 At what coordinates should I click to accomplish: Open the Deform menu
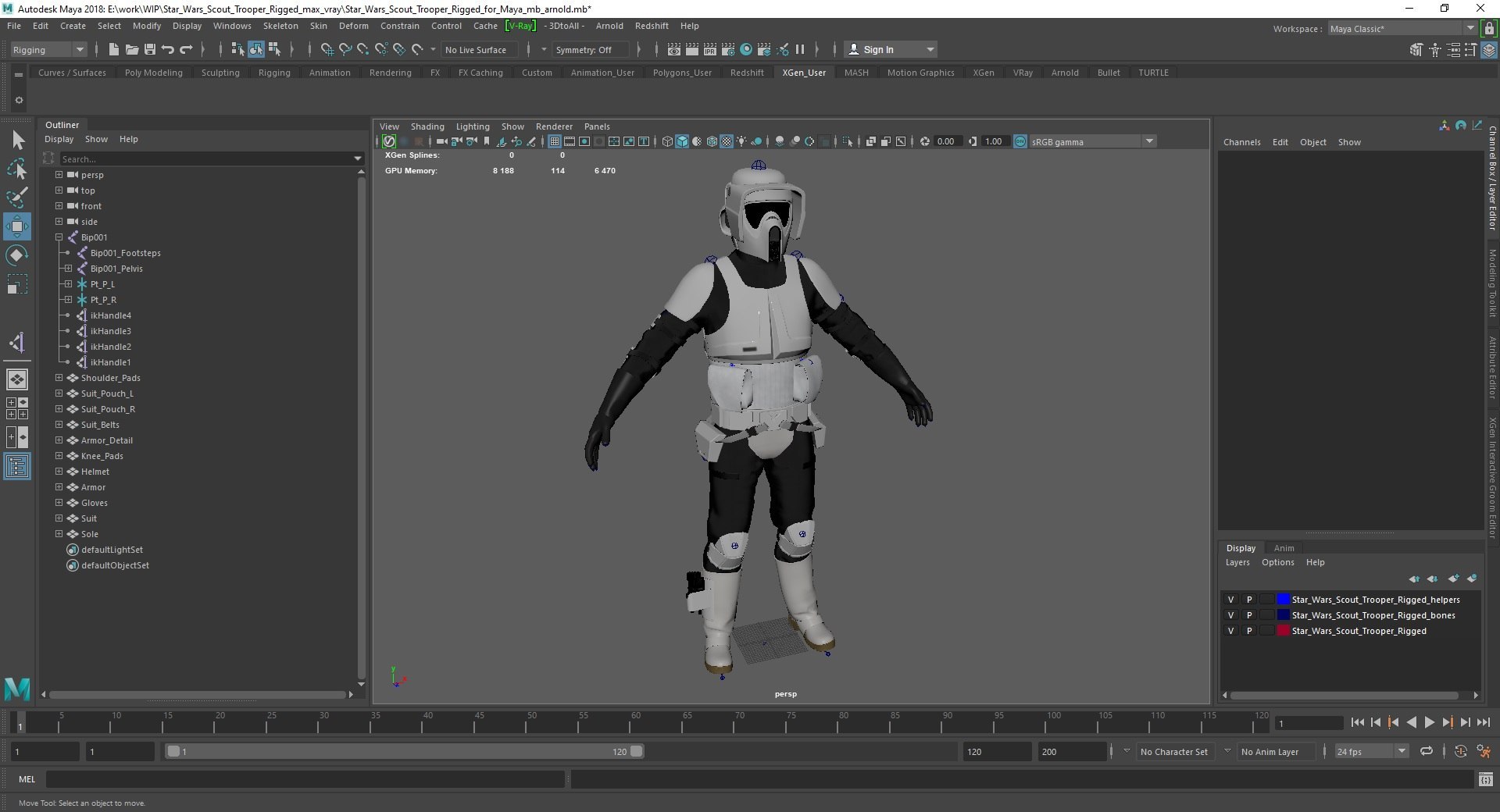pos(353,26)
